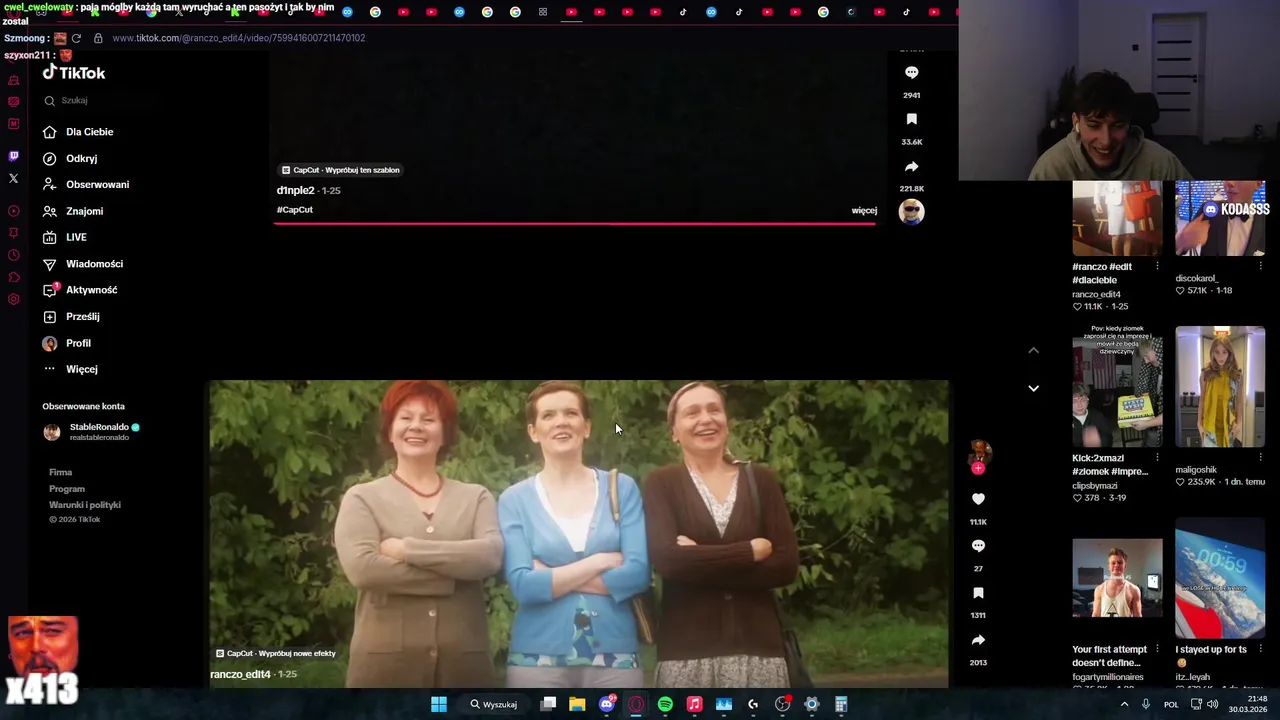Viewport: 1280px width, 720px height.
Task: Like the ranczo_edit4 video
Action: point(978,498)
